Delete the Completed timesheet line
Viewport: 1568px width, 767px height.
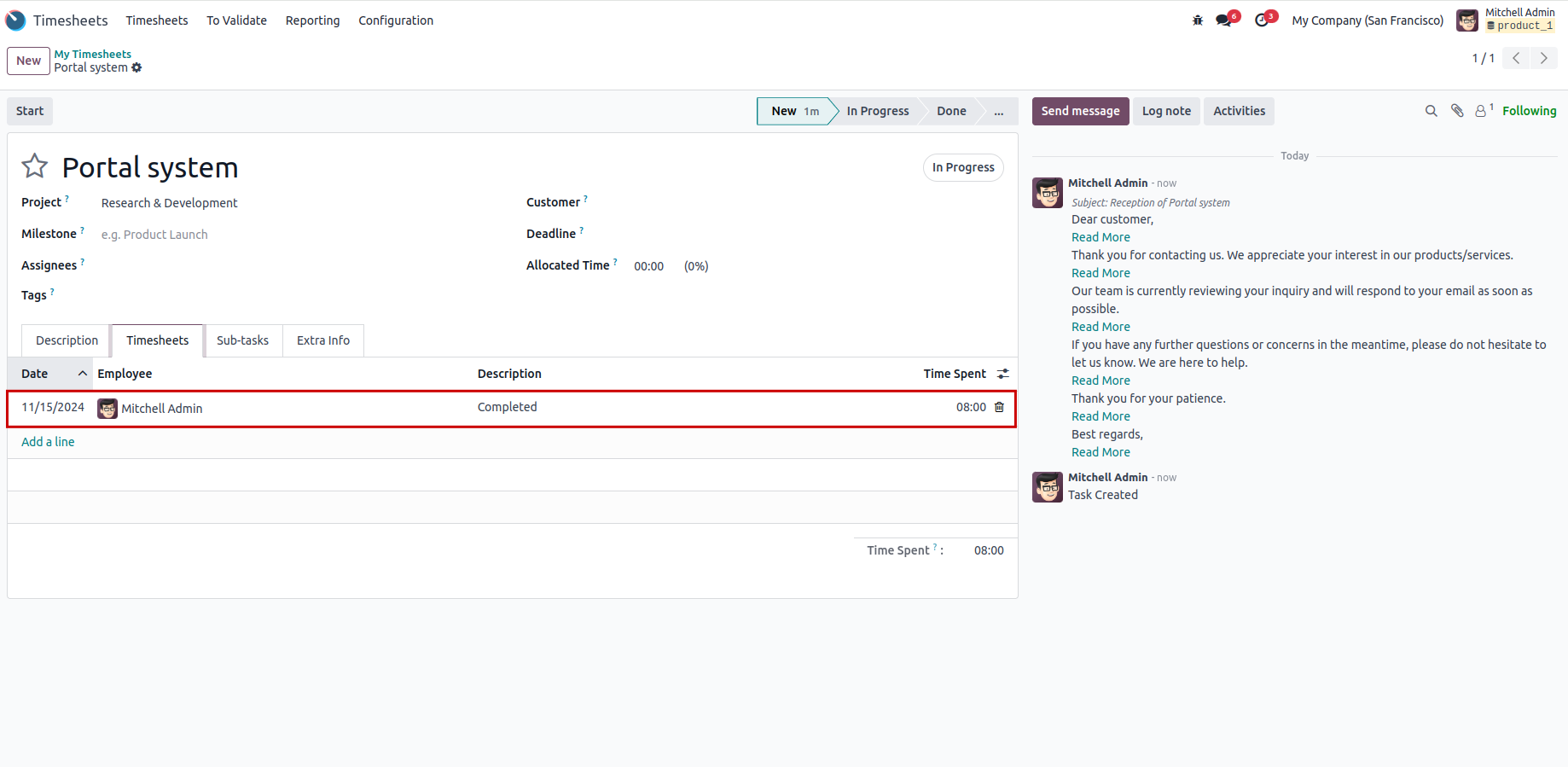[x=999, y=408]
